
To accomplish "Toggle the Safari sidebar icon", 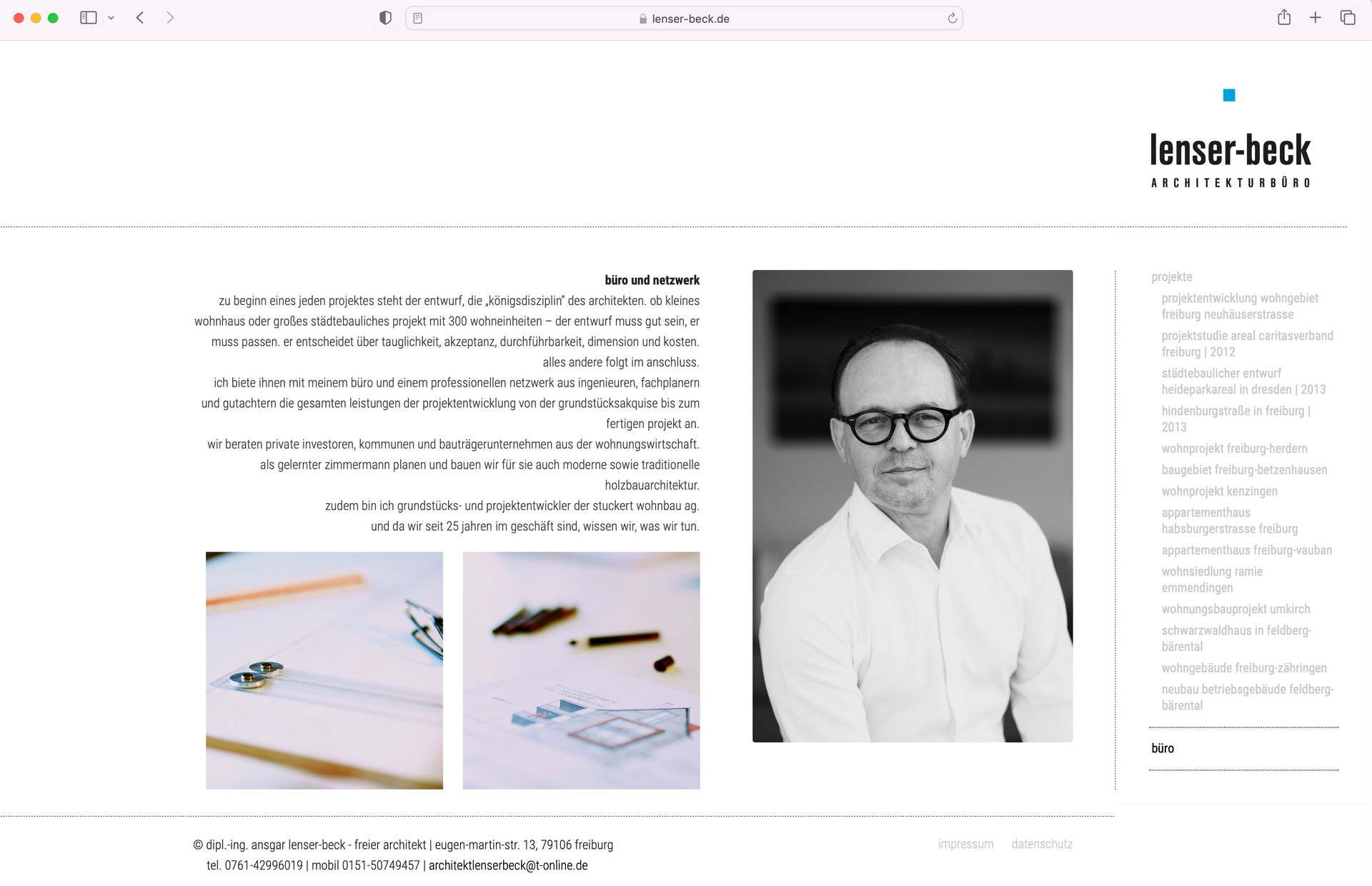I will pos(88,18).
